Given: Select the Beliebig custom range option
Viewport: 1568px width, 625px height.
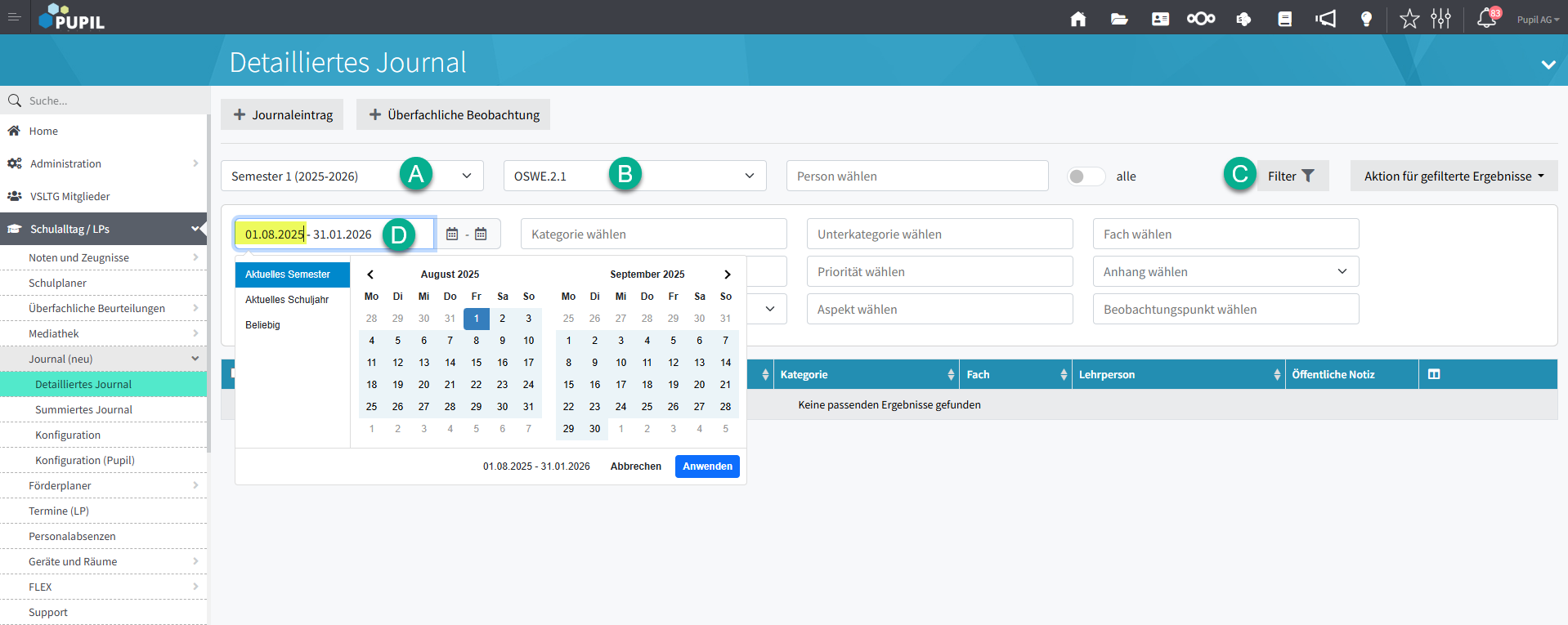Looking at the screenshot, I should click(x=293, y=325).
